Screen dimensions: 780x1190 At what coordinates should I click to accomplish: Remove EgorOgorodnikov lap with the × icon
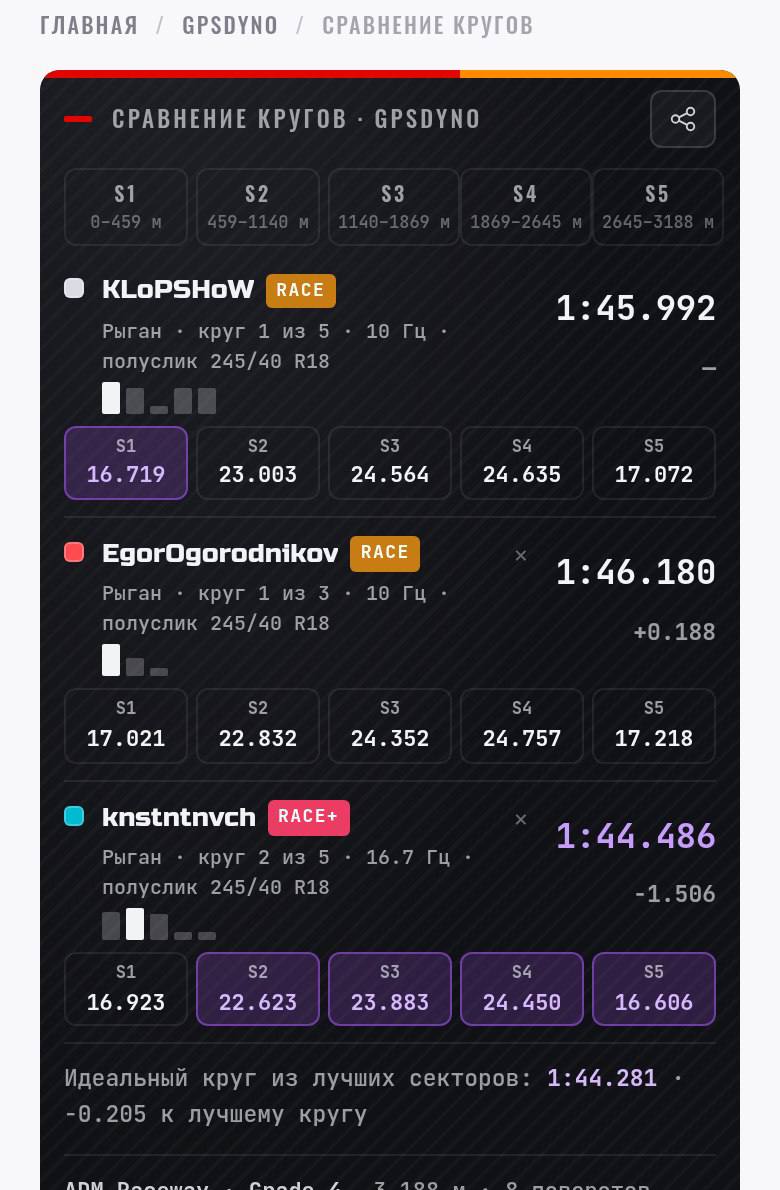(521, 556)
